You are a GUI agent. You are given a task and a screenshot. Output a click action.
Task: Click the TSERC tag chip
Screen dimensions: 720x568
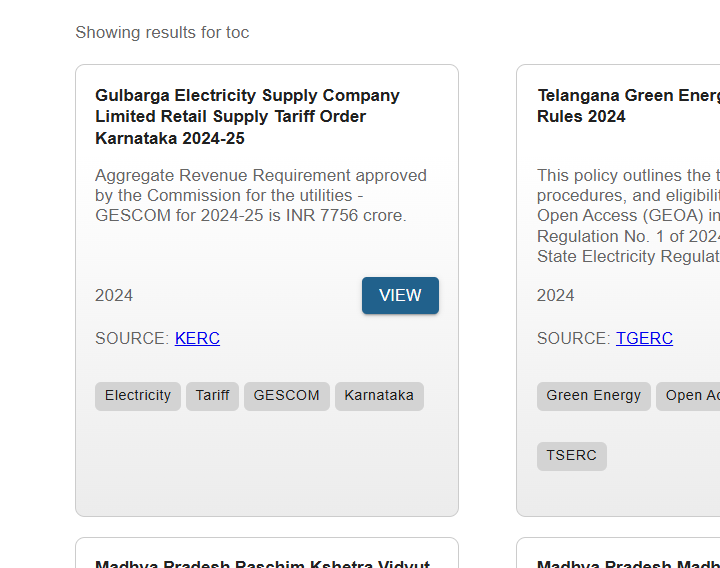[571, 456]
